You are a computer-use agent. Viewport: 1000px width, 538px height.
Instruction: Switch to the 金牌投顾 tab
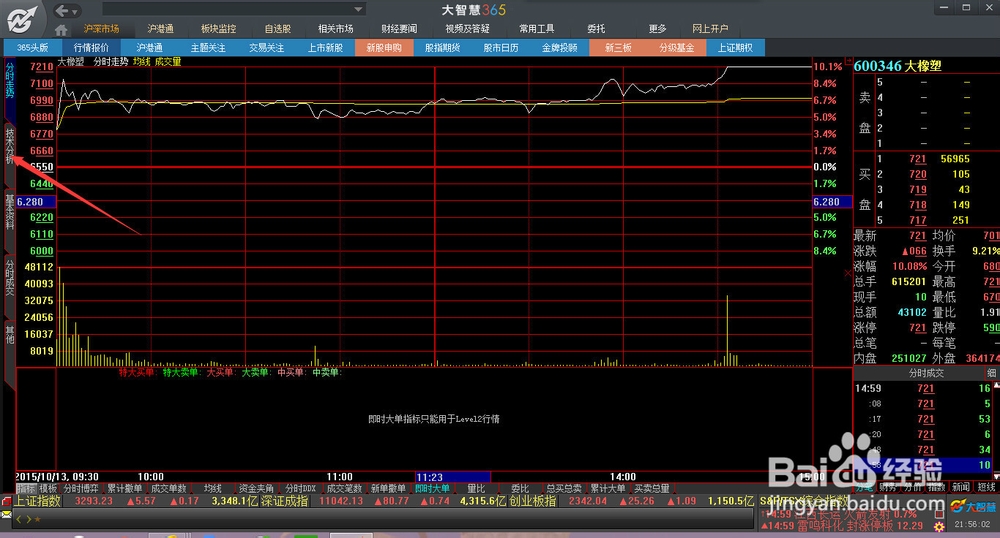point(559,48)
